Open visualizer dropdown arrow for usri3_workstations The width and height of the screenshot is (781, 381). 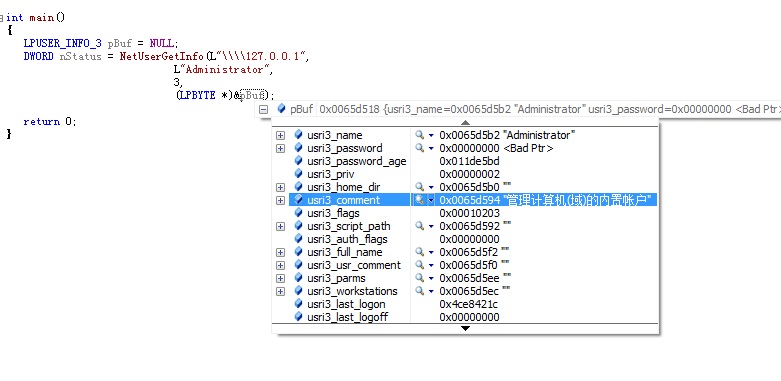431,291
